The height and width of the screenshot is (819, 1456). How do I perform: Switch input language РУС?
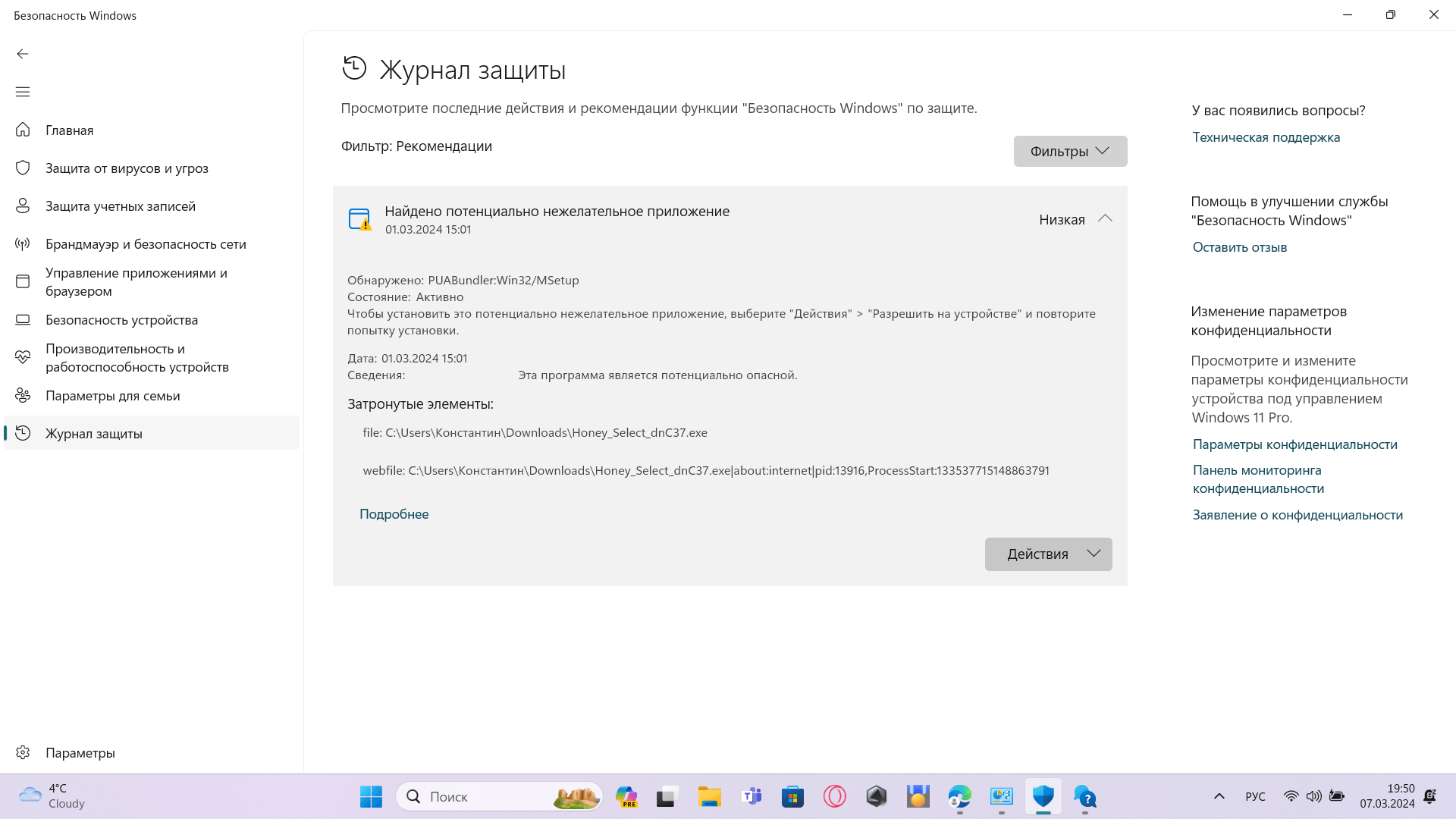pos(1255,796)
